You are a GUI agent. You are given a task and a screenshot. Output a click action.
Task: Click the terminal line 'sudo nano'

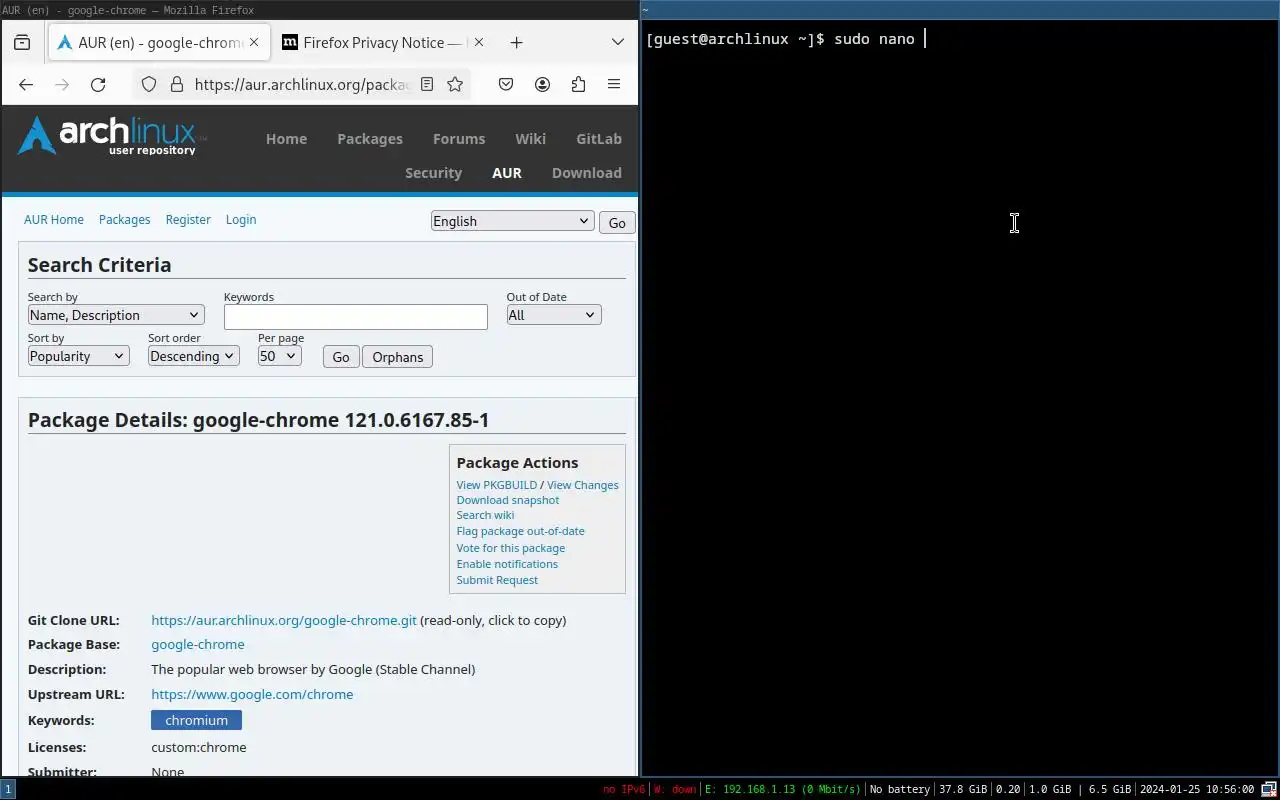[x=874, y=39]
